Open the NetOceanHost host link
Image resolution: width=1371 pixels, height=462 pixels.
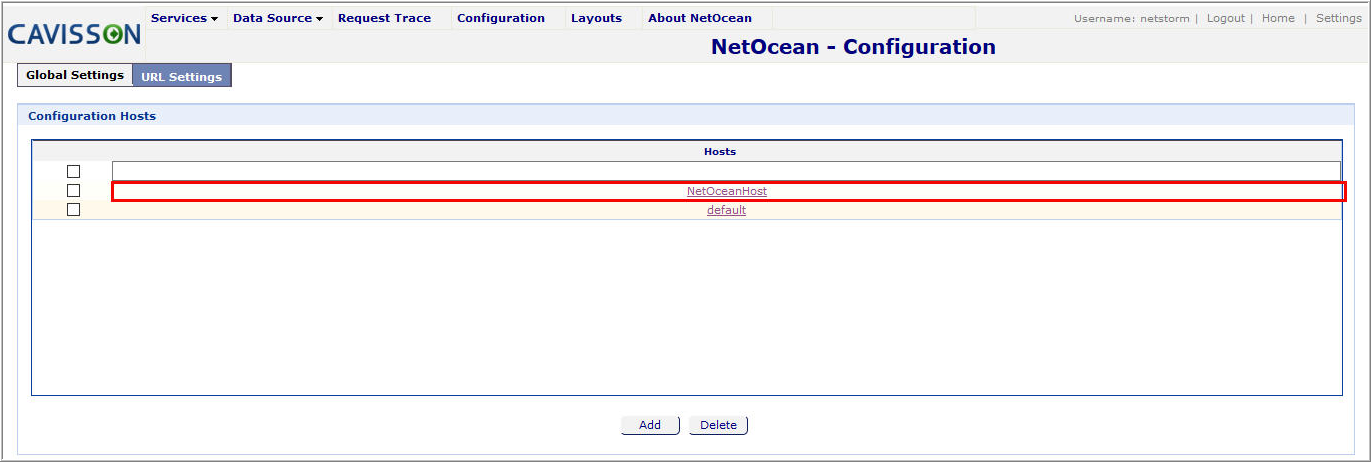(727, 191)
